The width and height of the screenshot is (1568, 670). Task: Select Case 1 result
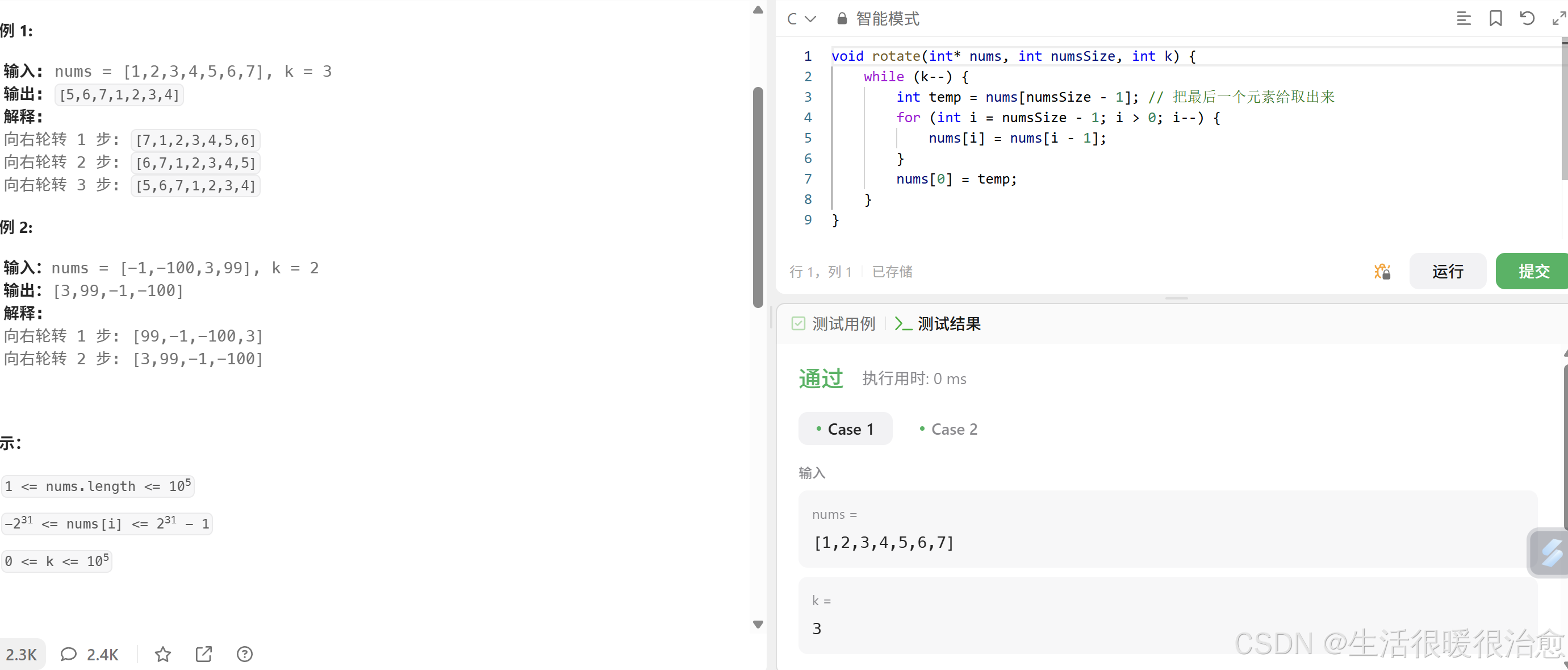pos(845,430)
